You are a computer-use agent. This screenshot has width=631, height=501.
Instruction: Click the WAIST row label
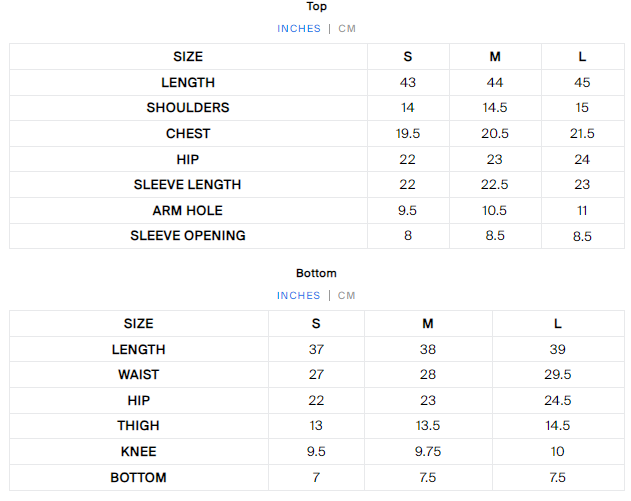click(138, 375)
